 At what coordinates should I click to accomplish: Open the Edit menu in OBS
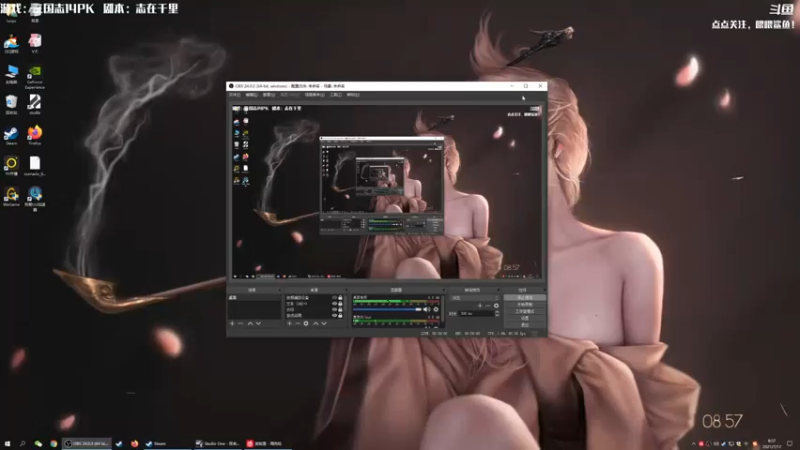251,94
